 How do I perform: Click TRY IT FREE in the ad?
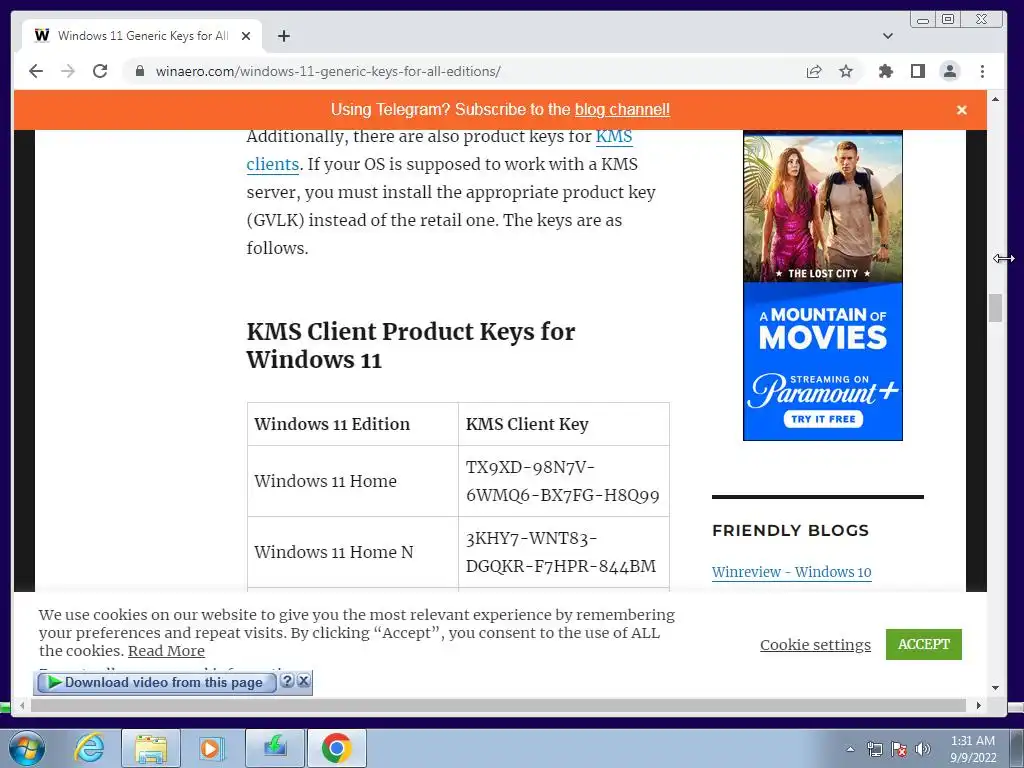point(824,419)
